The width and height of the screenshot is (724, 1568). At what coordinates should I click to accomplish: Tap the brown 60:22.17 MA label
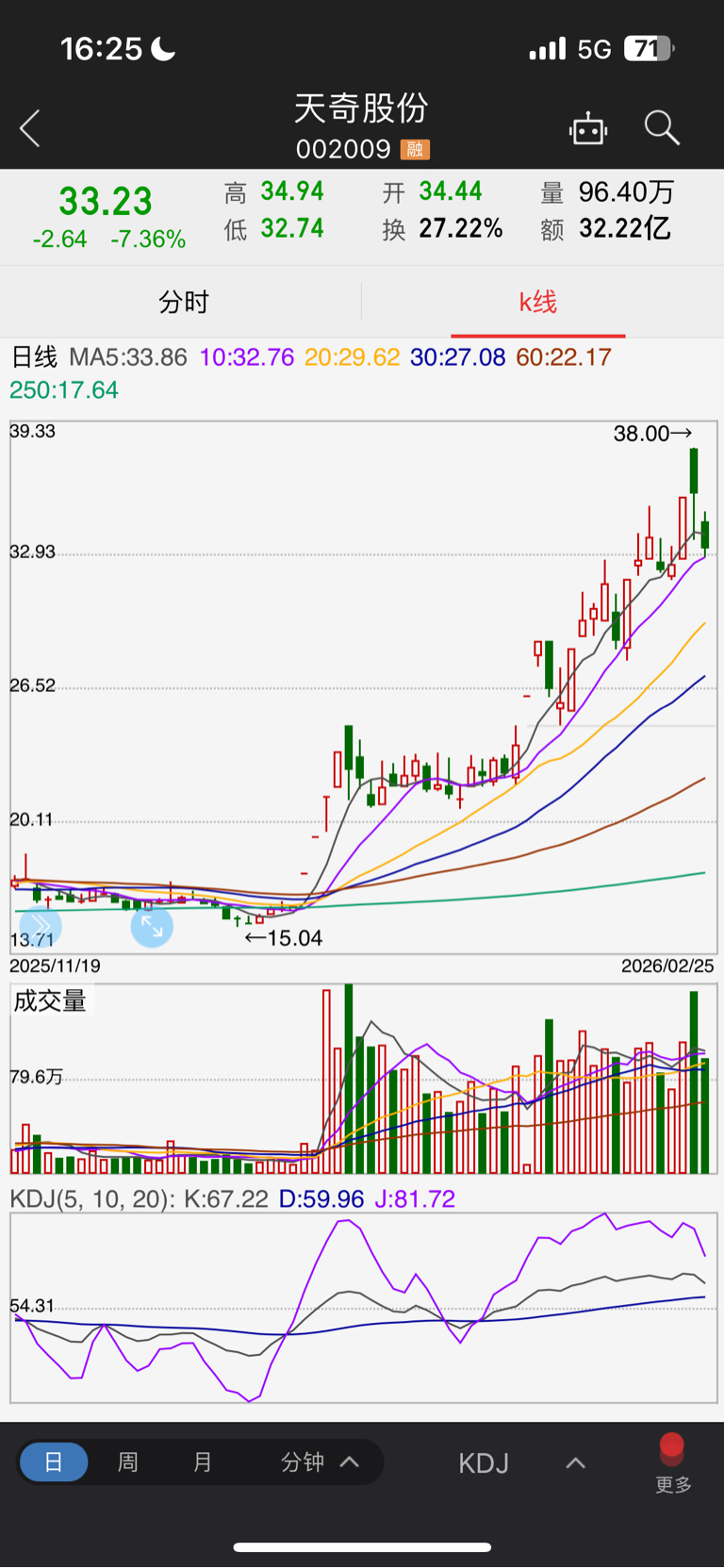(564, 357)
